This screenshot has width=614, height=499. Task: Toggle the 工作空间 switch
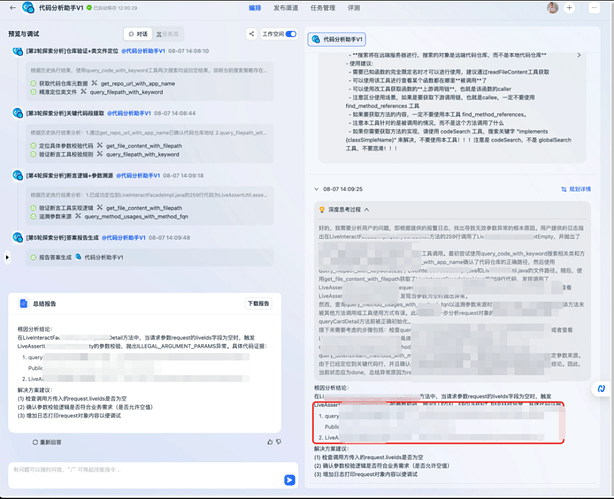[x=291, y=33]
